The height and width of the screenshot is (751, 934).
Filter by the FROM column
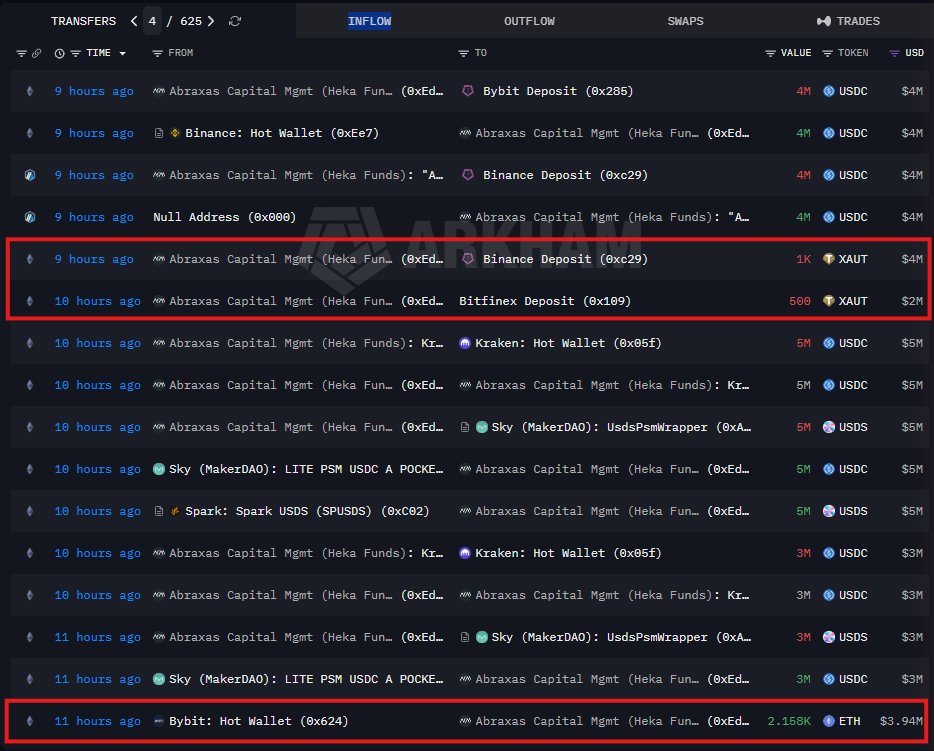157,53
